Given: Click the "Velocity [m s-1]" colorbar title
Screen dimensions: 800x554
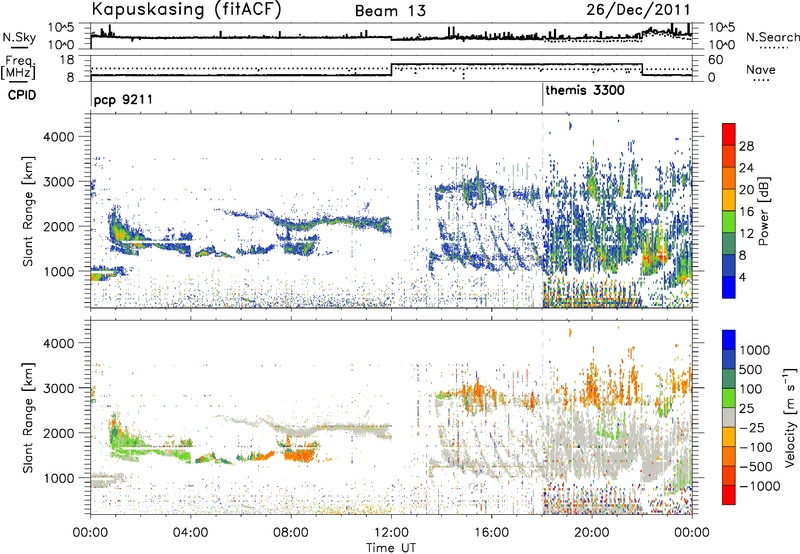Looking at the screenshot, I should (790, 417).
